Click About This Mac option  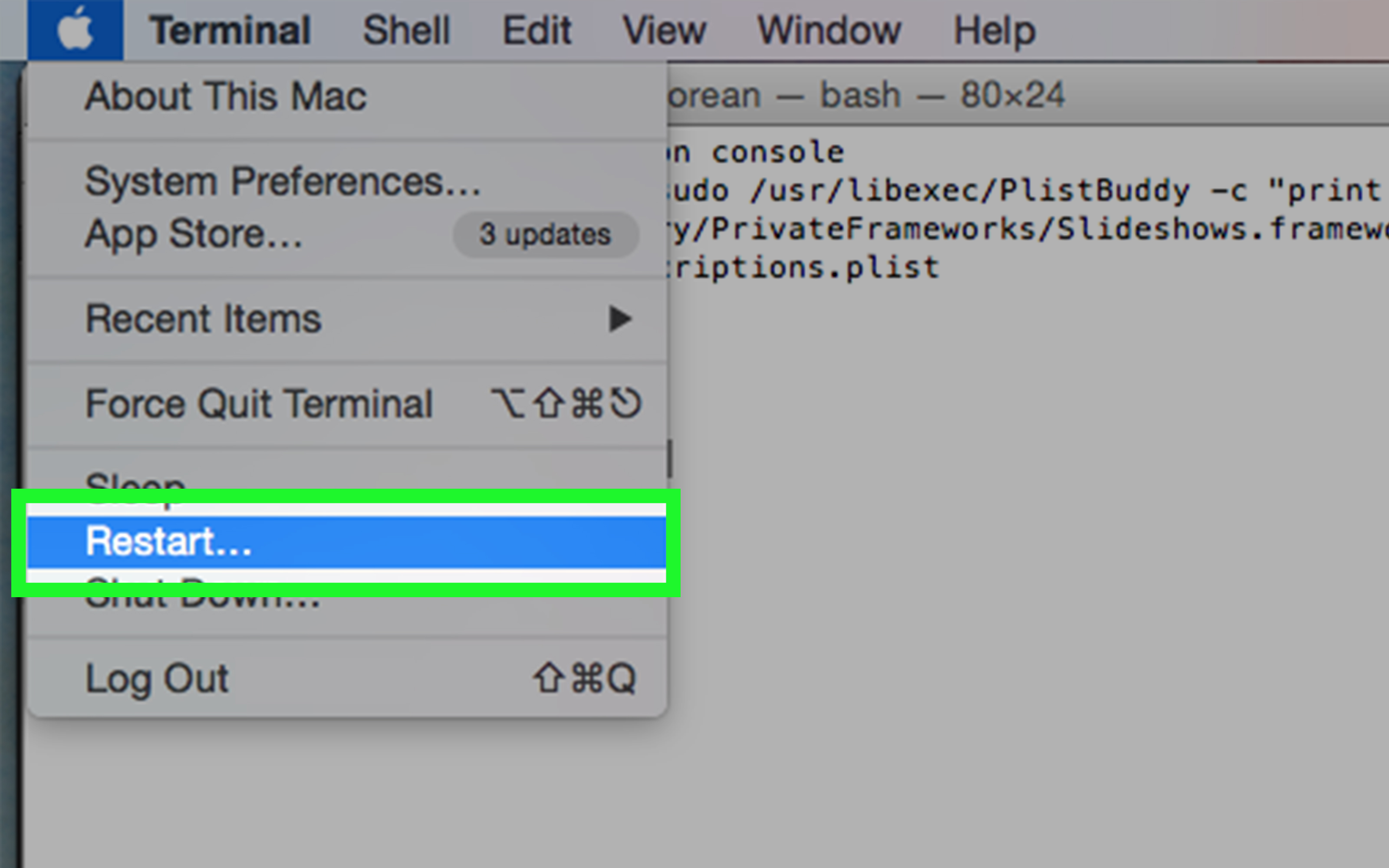(x=226, y=95)
